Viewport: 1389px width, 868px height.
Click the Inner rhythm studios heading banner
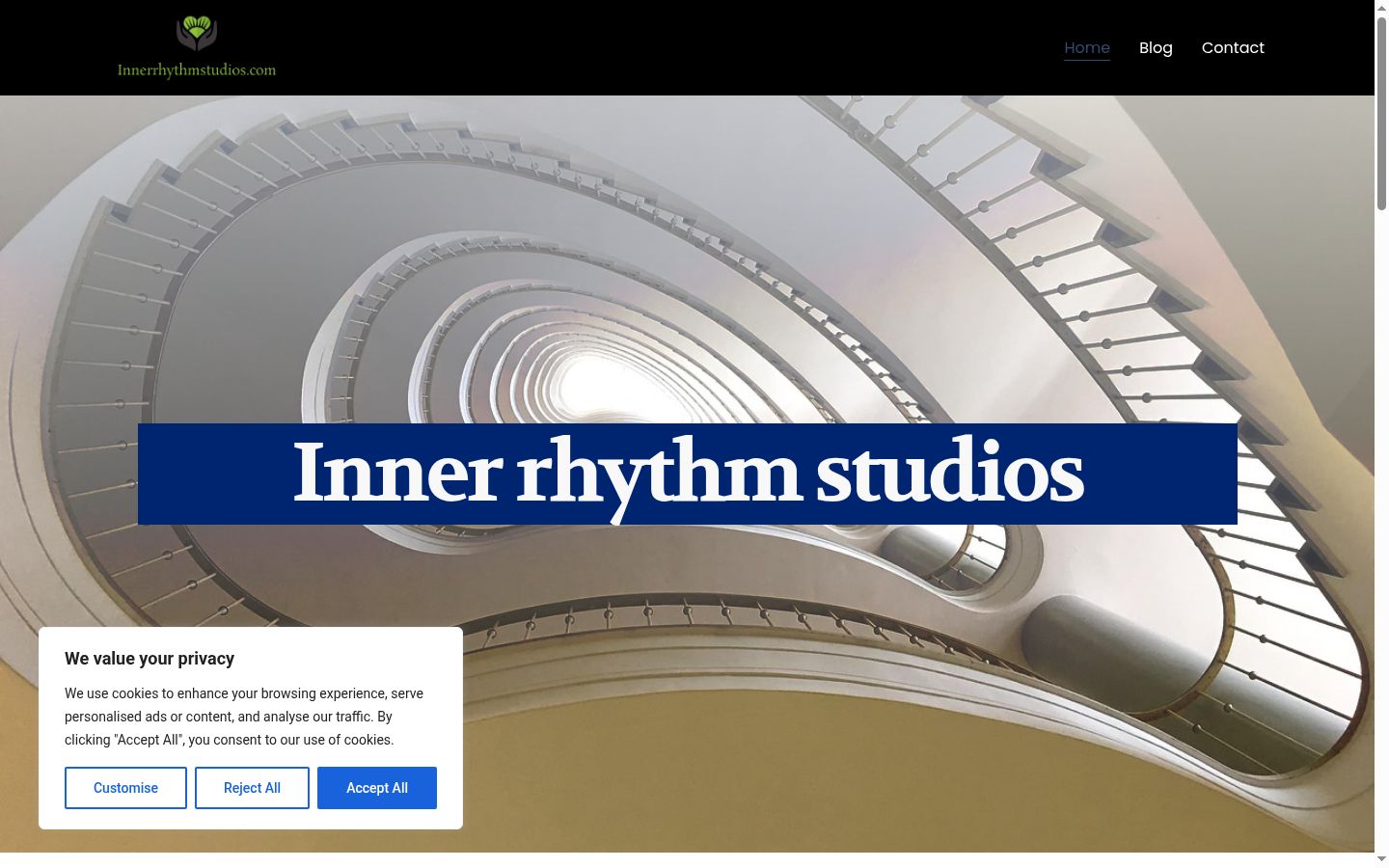(x=688, y=474)
